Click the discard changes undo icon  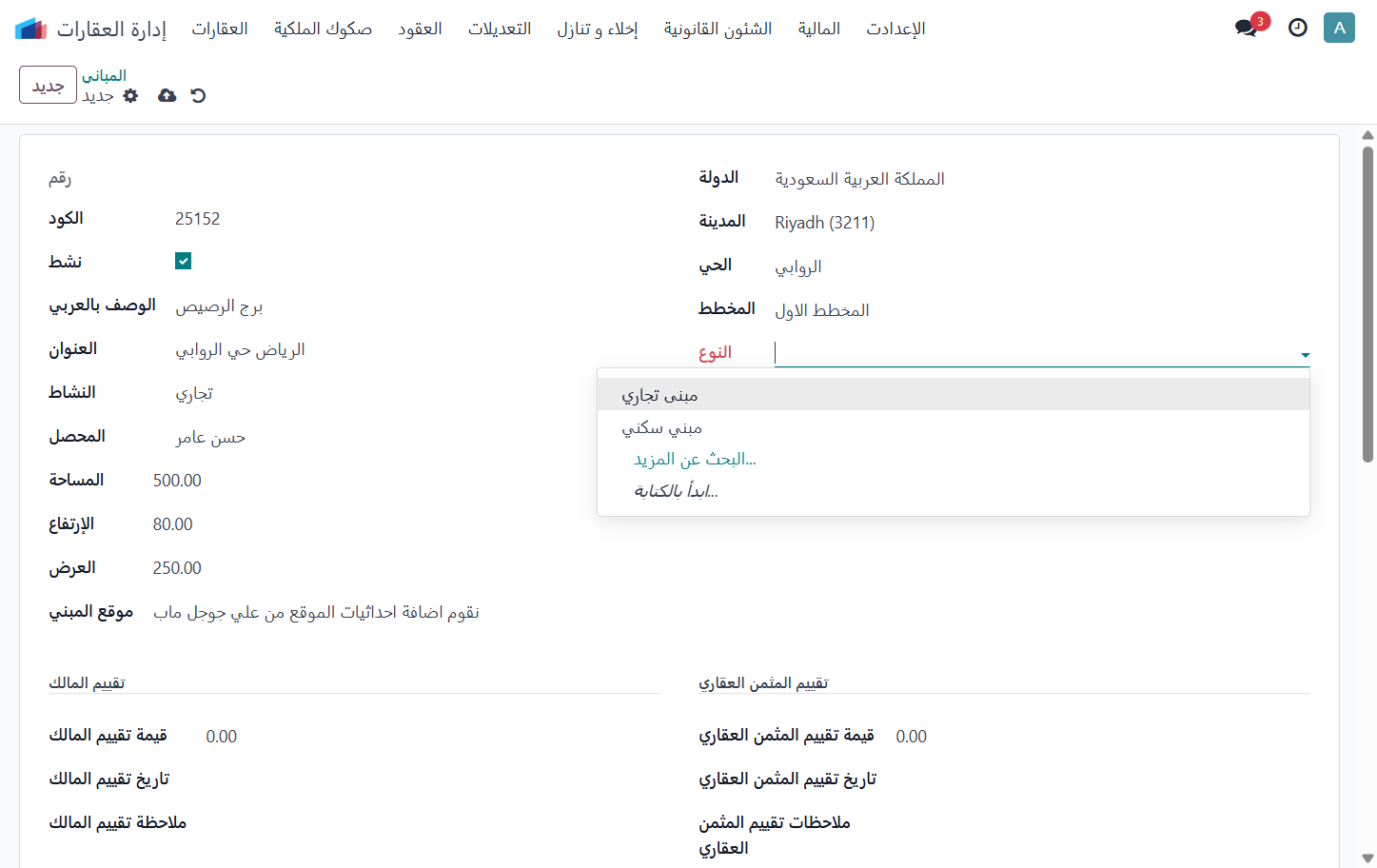coord(198,95)
